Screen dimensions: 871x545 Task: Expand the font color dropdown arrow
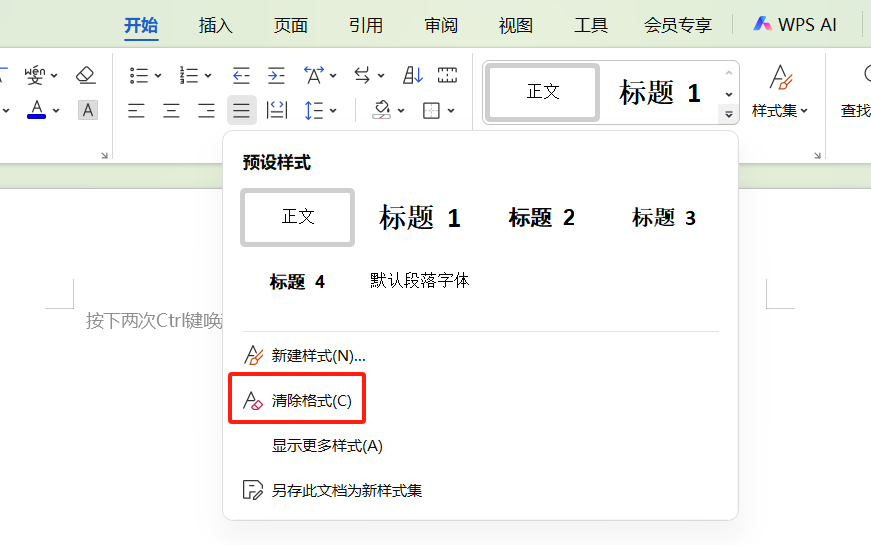point(56,111)
